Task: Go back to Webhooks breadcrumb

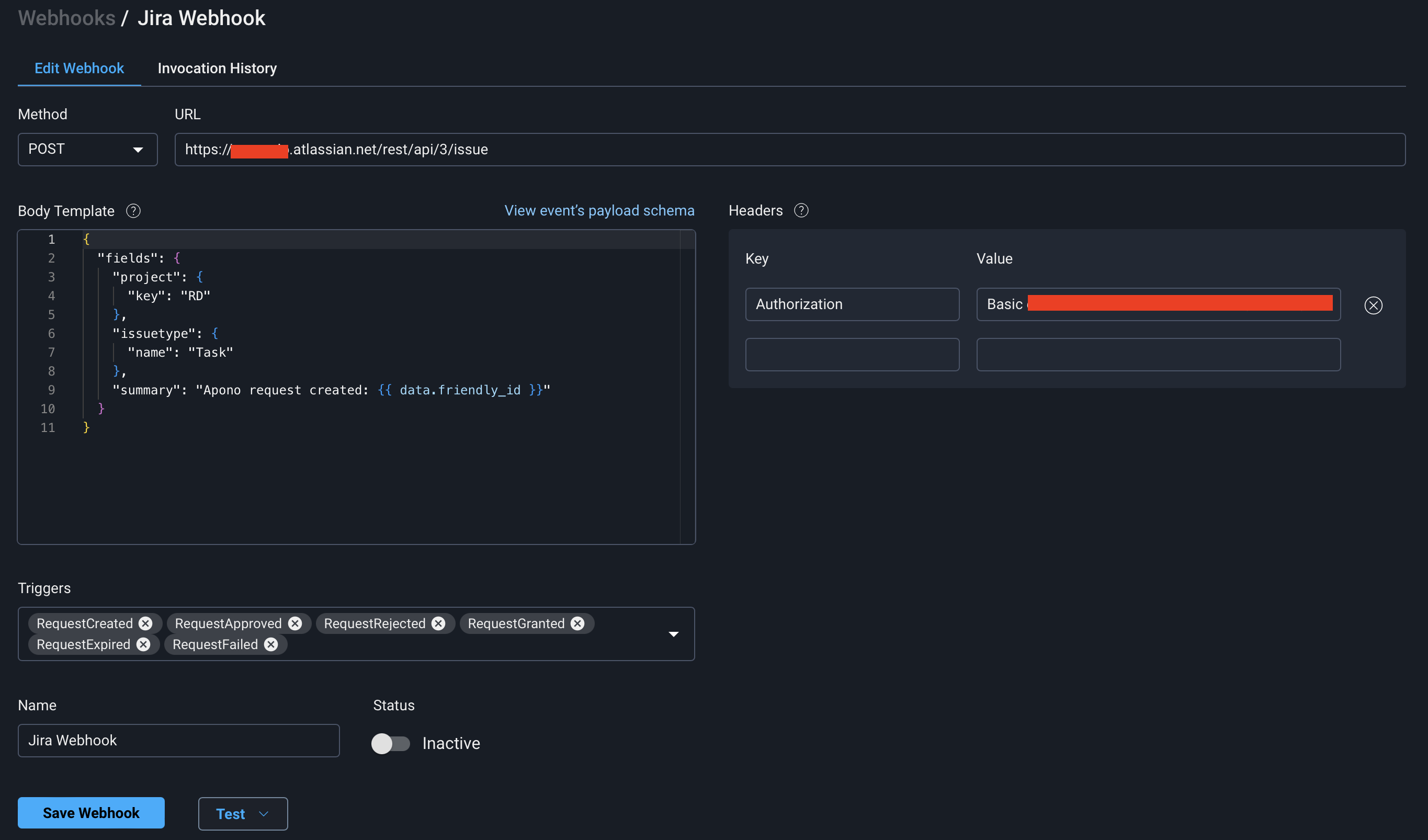Action: [x=67, y=18]
